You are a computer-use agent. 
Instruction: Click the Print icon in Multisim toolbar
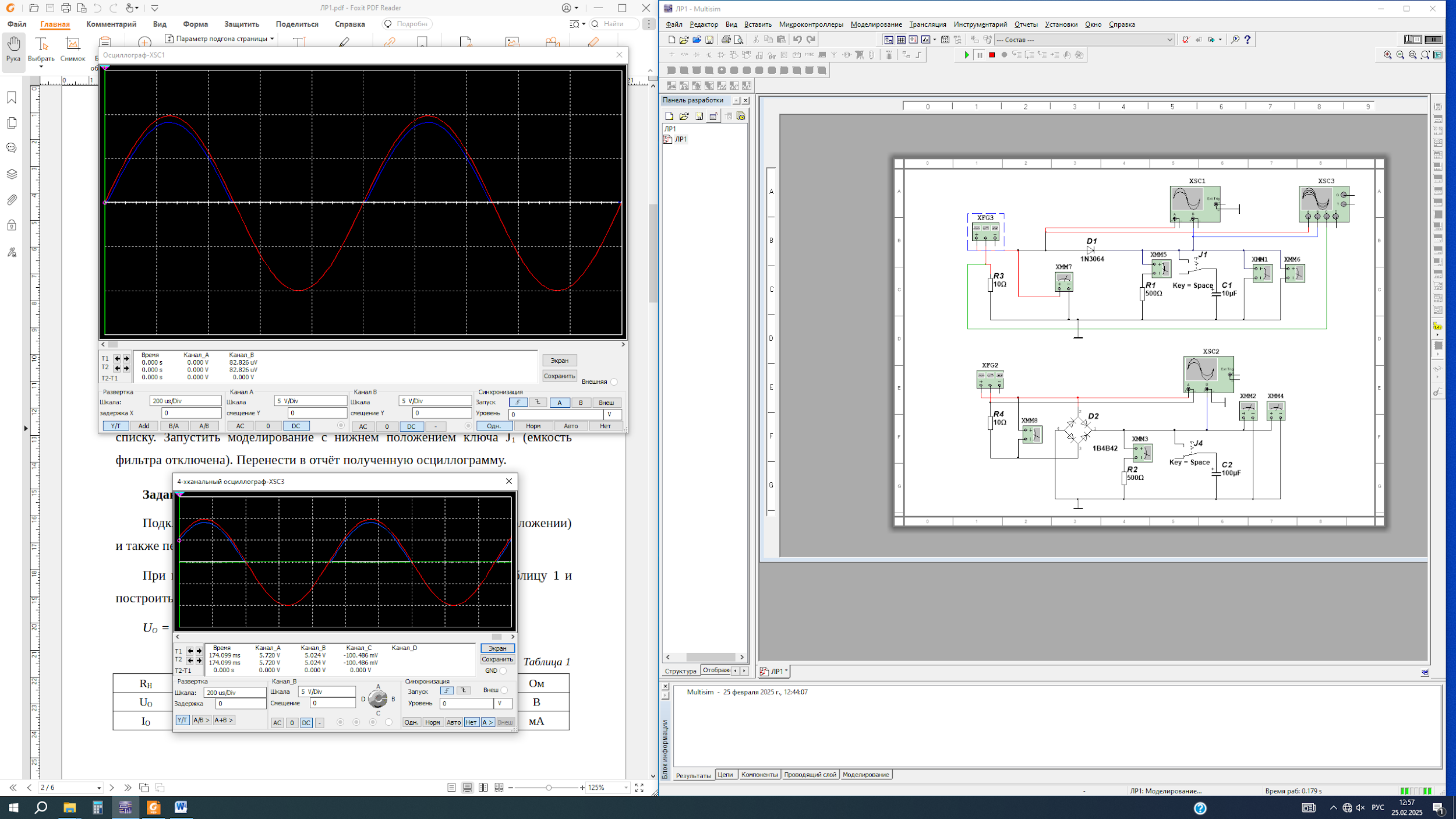pos(726,40)
